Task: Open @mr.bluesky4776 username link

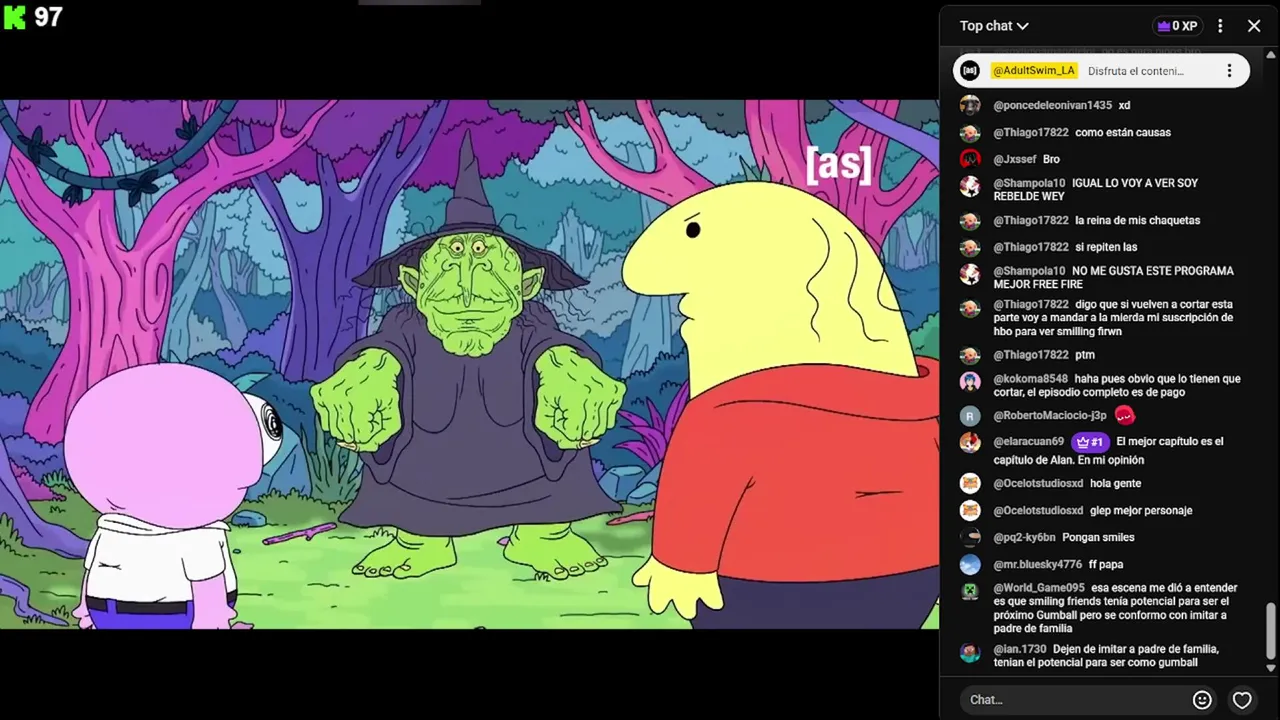Action: (1037, 564)
